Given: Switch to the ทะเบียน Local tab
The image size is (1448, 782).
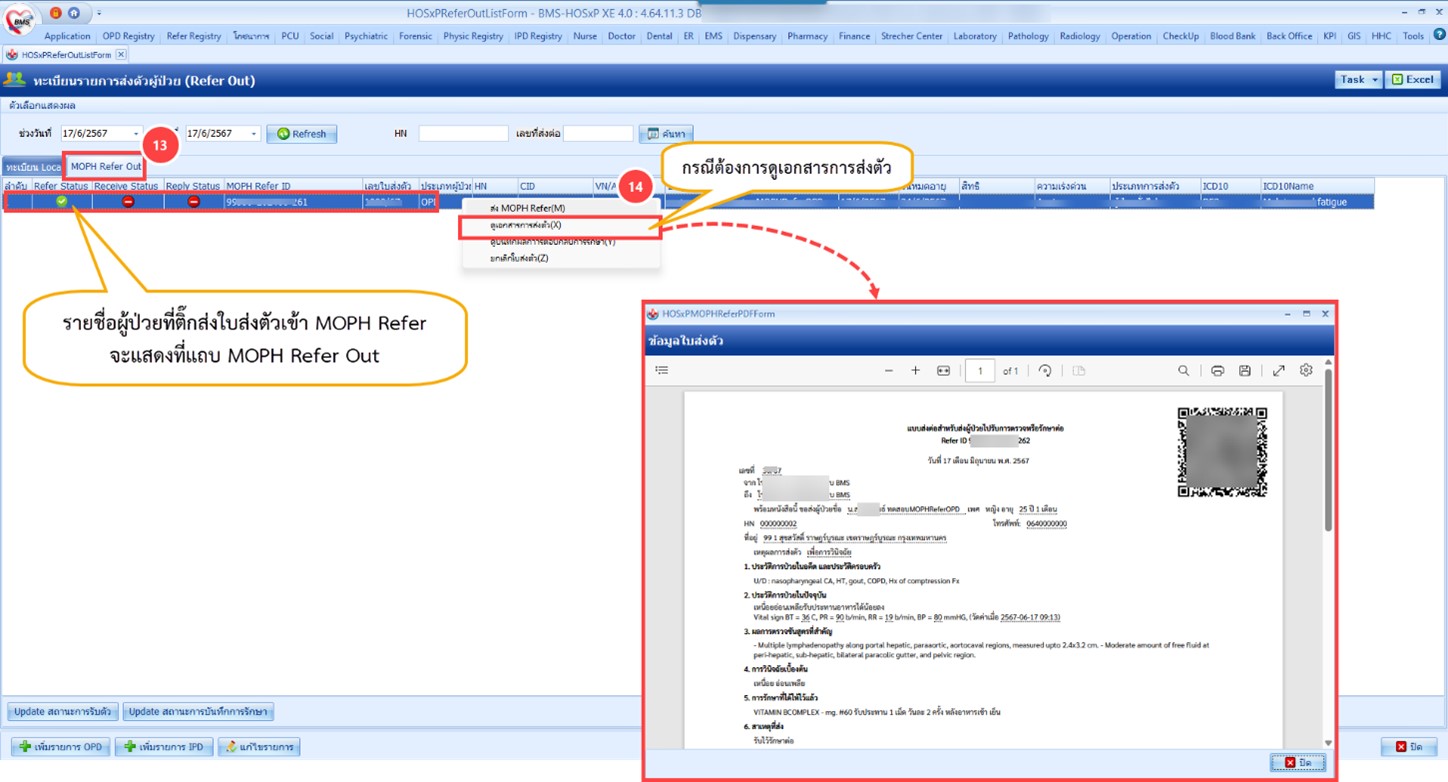Looking at the screenshot, I should [x=33, y=167].
